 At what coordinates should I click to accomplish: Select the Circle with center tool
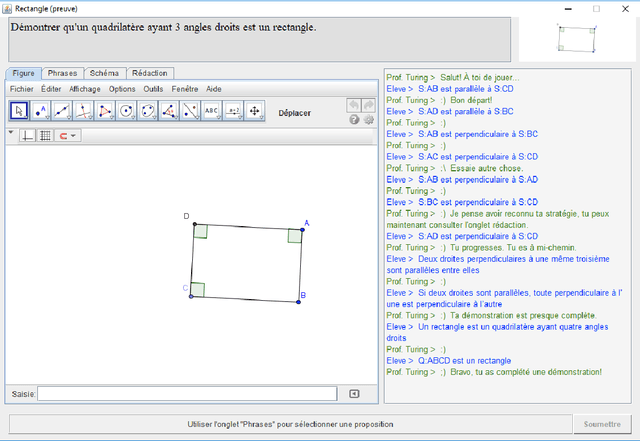click(x=126, y=110)
